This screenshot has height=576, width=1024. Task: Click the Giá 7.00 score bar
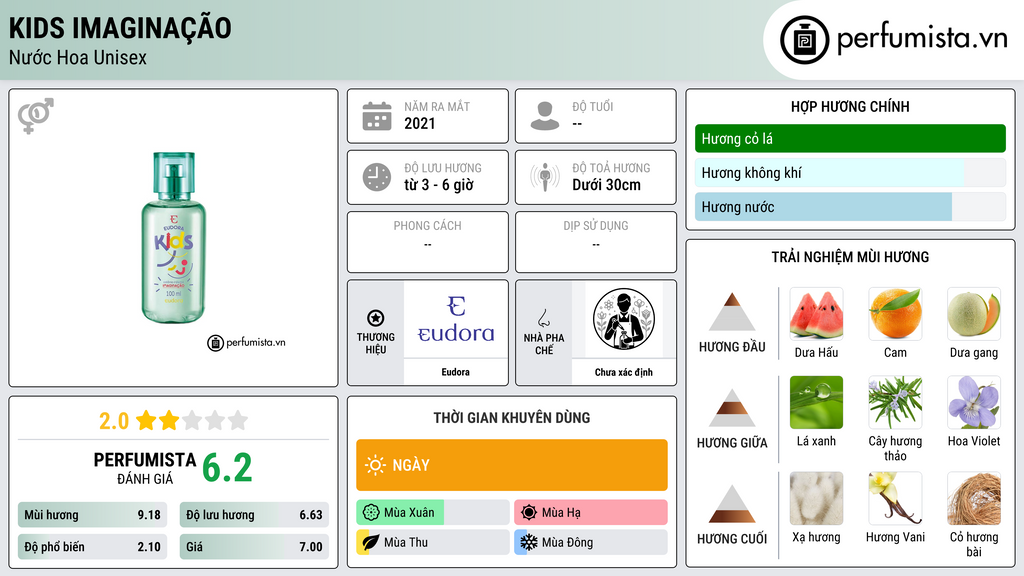coord(254,547)
